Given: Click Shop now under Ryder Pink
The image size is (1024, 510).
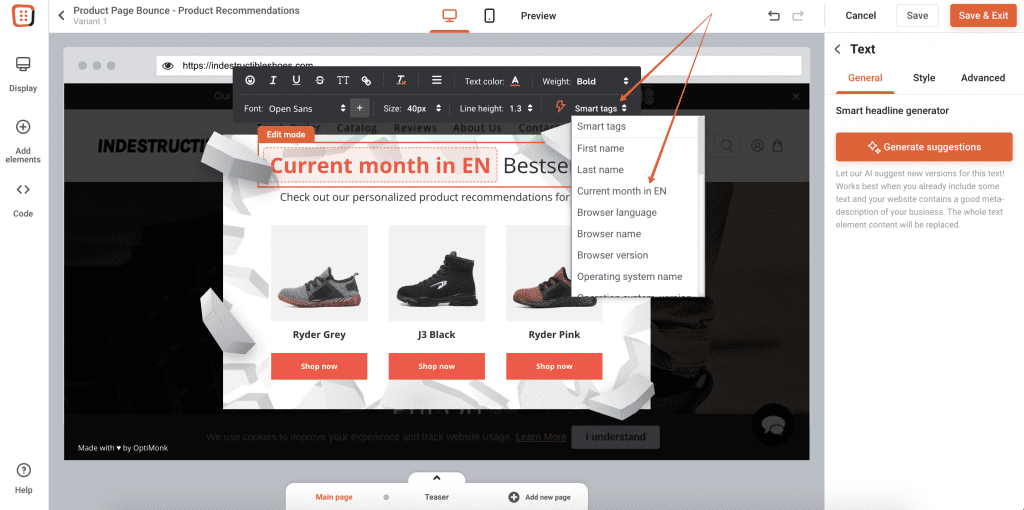Looking at the screenshot, I should point(554,366).
